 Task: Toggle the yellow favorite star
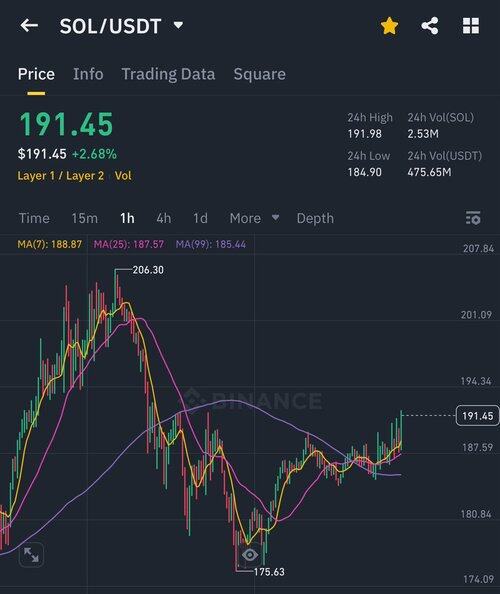point(389,26)
